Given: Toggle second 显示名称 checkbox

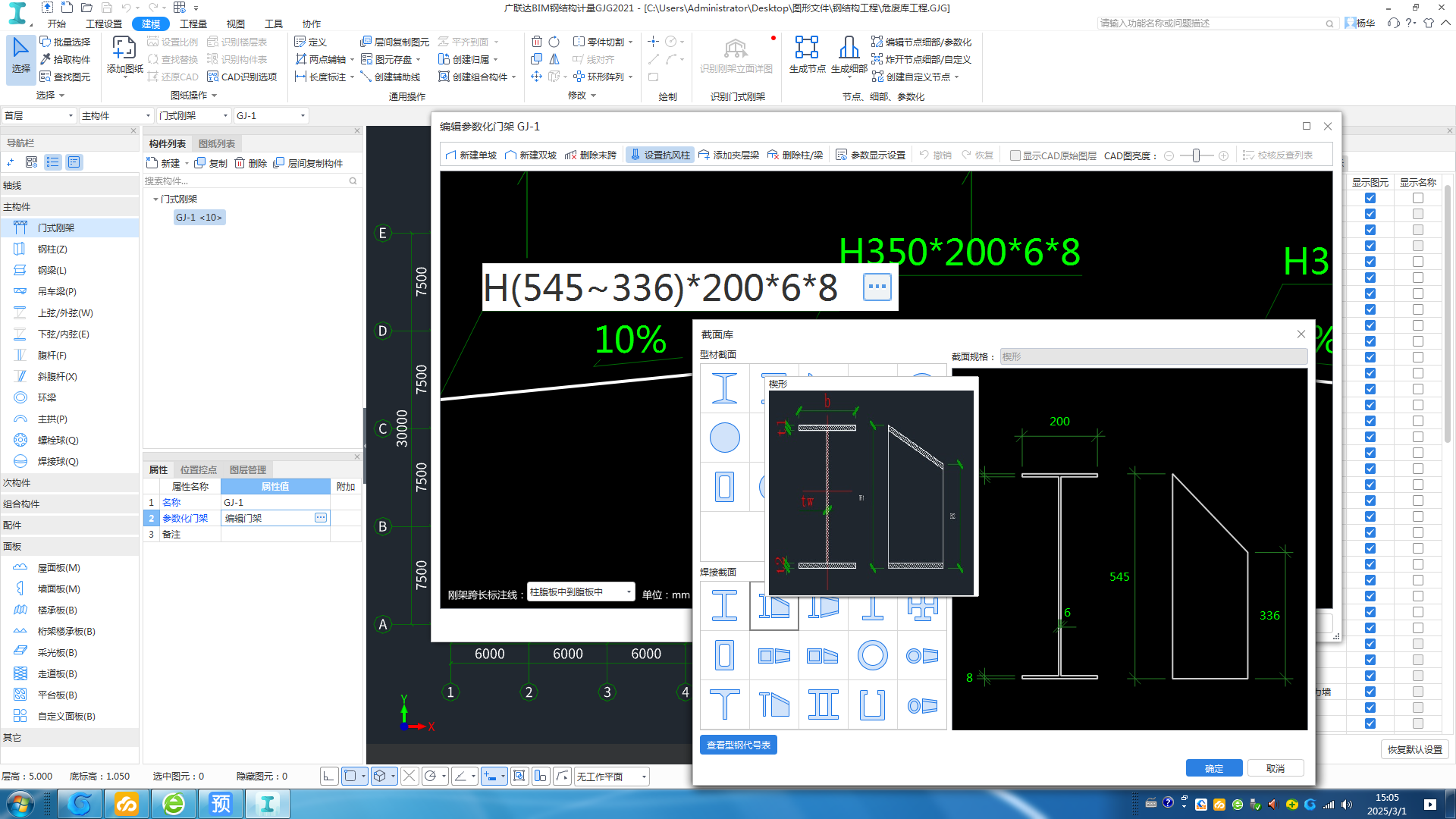Looking at the screenshot, I should click(x=1417, y=214).
